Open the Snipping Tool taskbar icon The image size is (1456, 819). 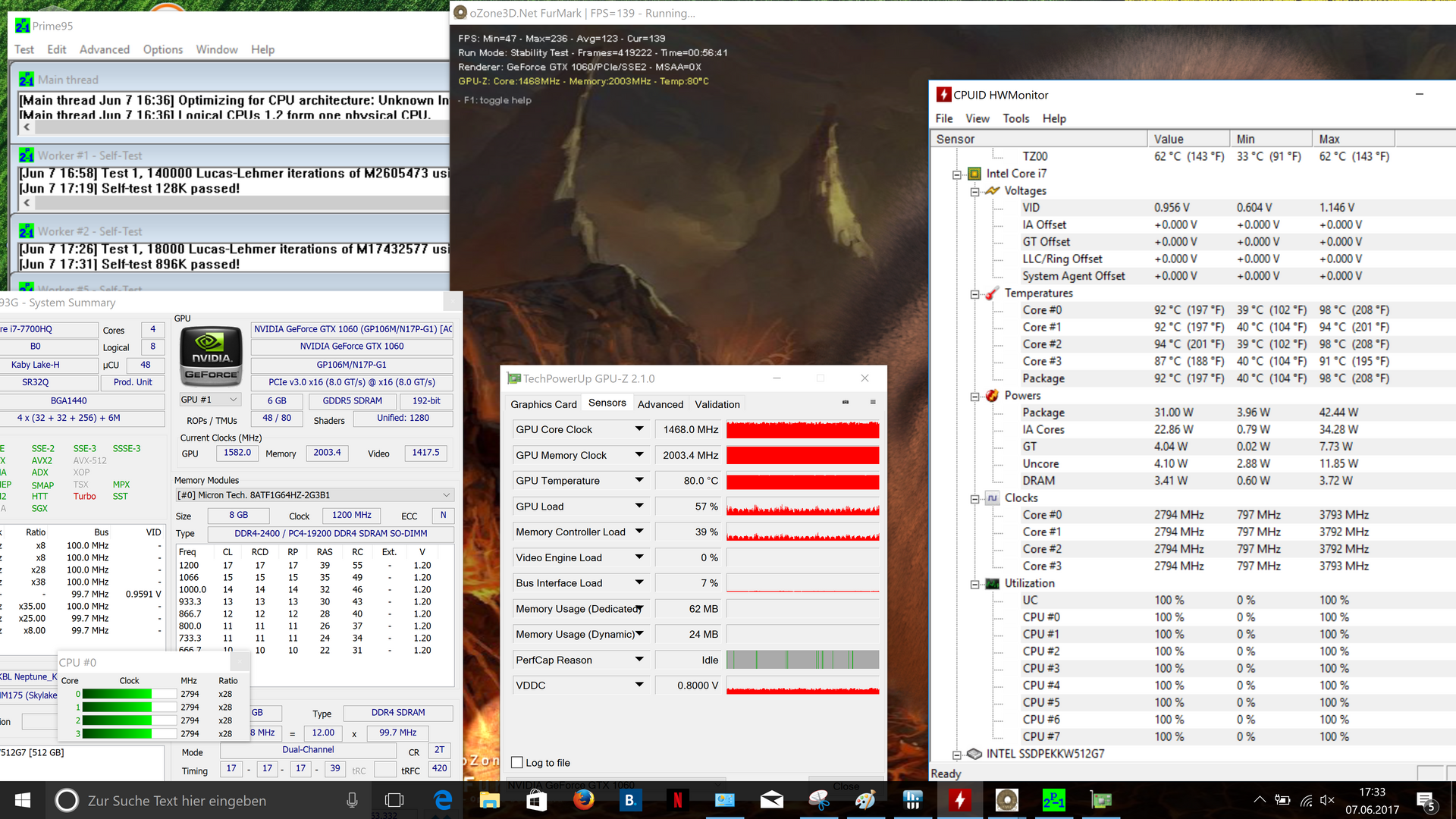tap(818, 800)
